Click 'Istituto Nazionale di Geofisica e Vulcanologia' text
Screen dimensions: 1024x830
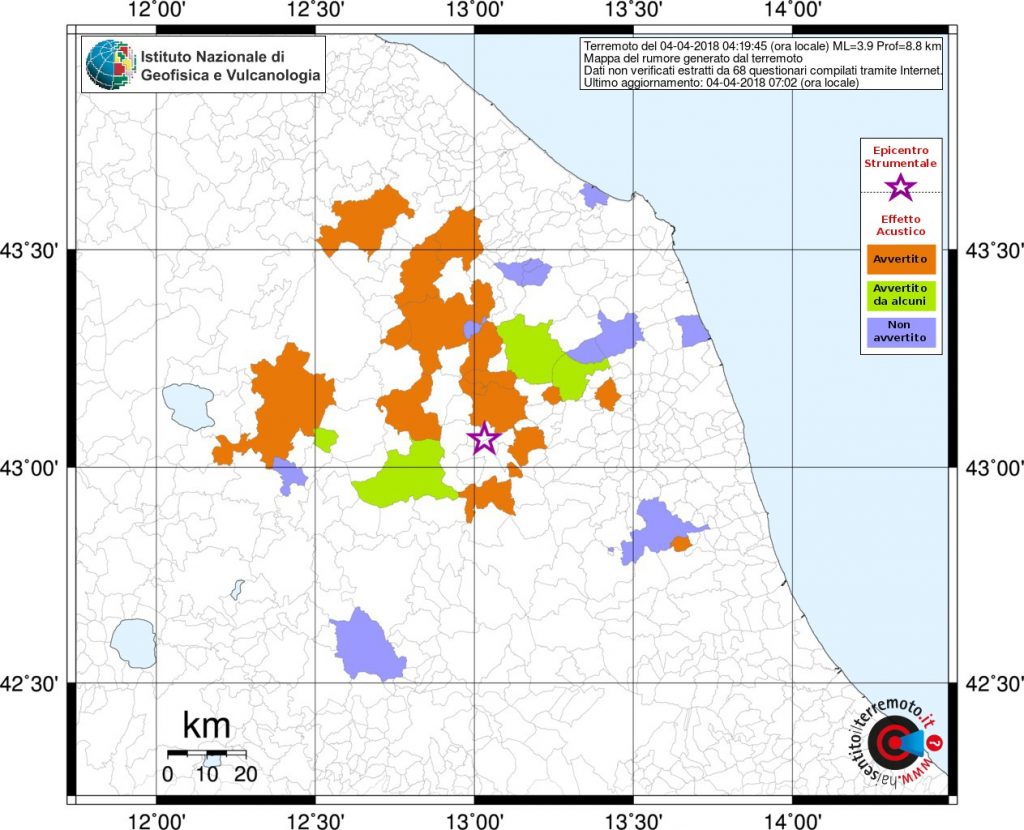pos(231,66)
